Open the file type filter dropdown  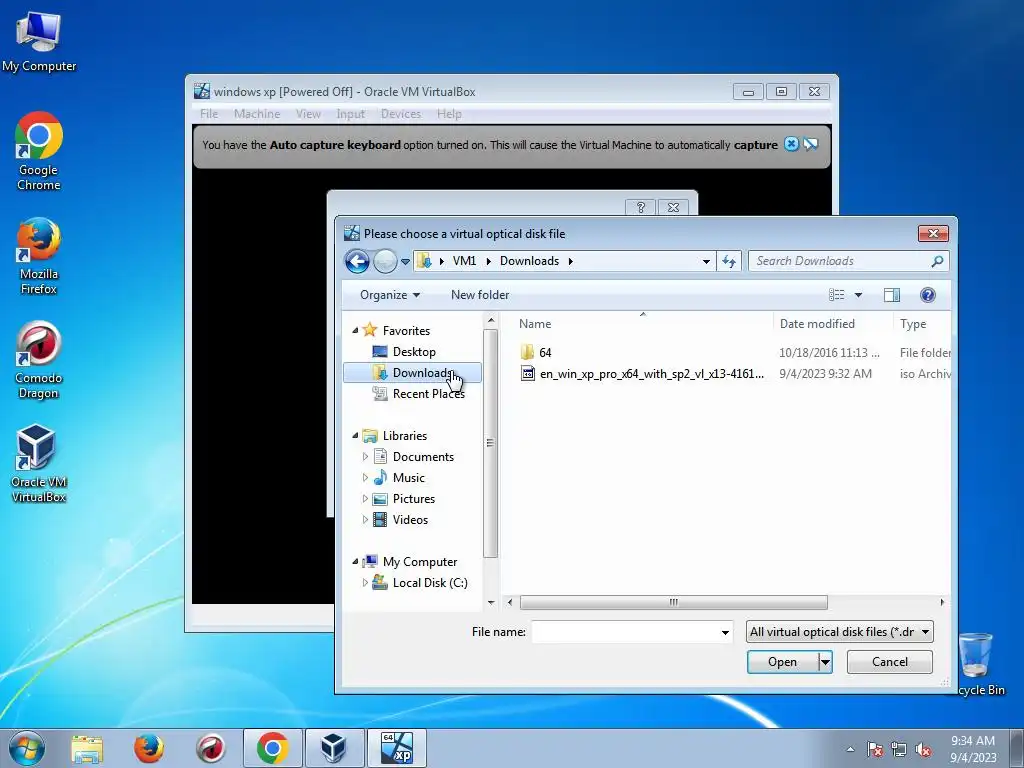[840, 632]
